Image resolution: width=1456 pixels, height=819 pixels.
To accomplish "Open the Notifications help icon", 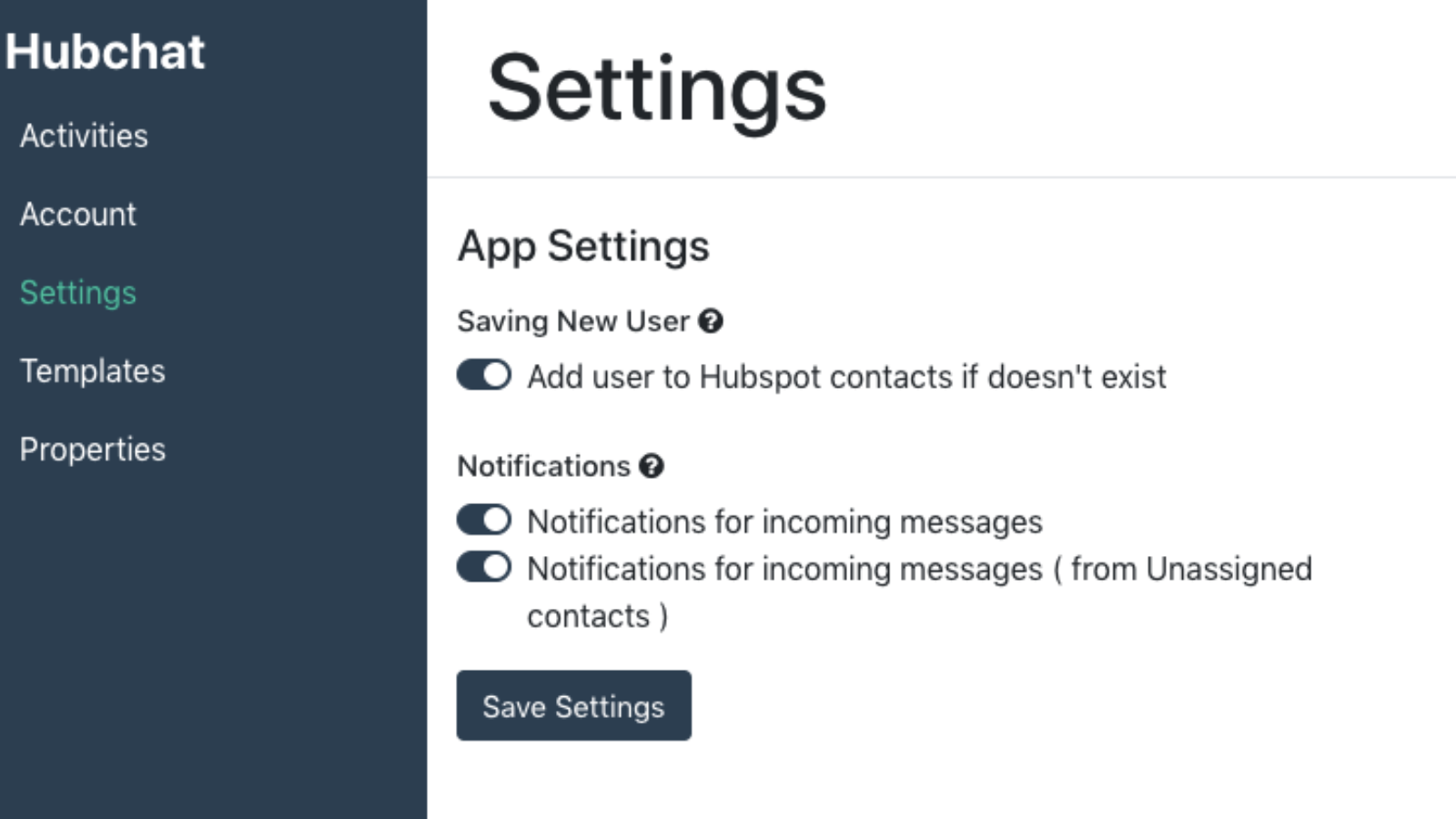I will tap(651, 466).
